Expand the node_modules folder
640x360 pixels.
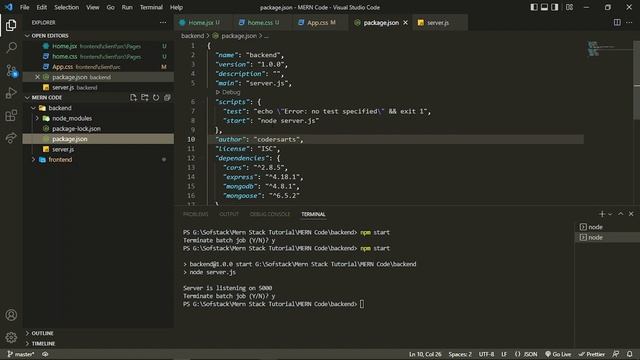tap(37, 118)
